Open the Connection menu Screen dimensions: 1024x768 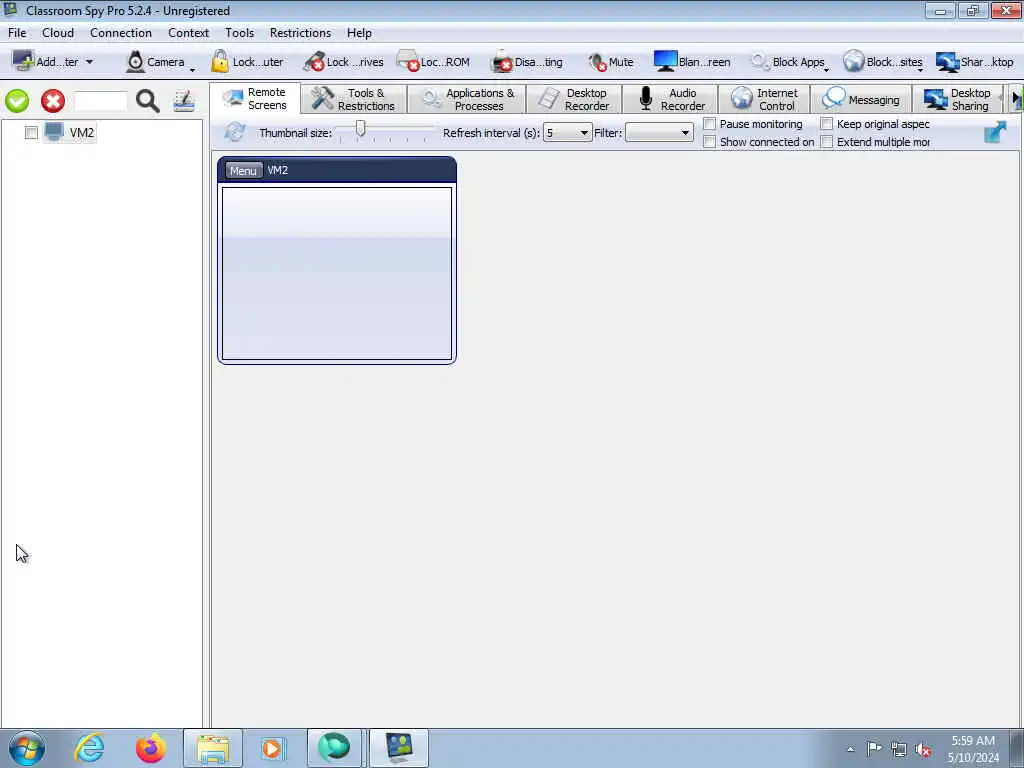pyautogui.click(x=121, y=33)
